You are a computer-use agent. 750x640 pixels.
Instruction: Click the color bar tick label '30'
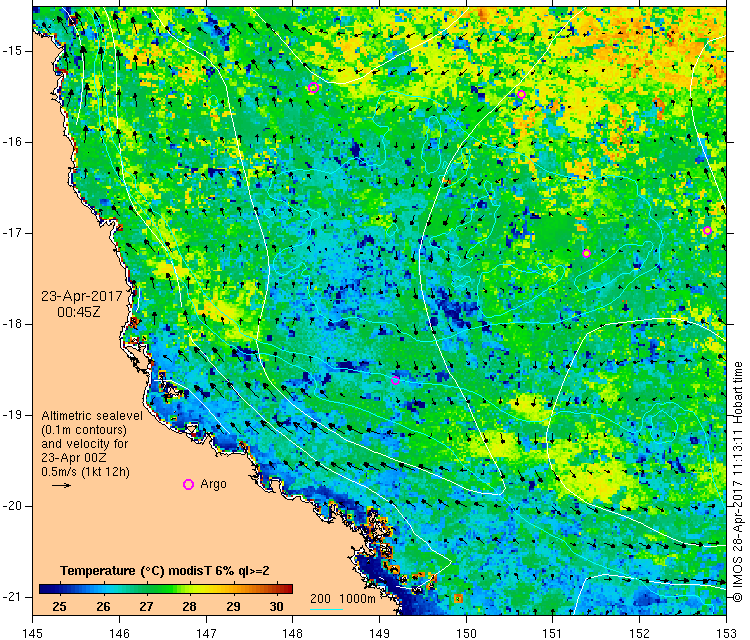pyautogui.click(x=276, y=607)
